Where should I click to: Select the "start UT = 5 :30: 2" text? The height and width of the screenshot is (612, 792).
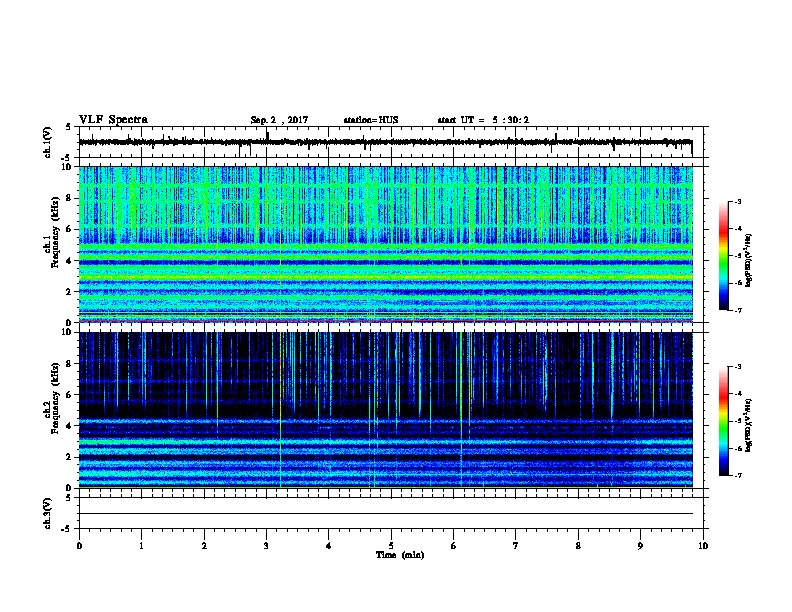[x=483, y=120]
